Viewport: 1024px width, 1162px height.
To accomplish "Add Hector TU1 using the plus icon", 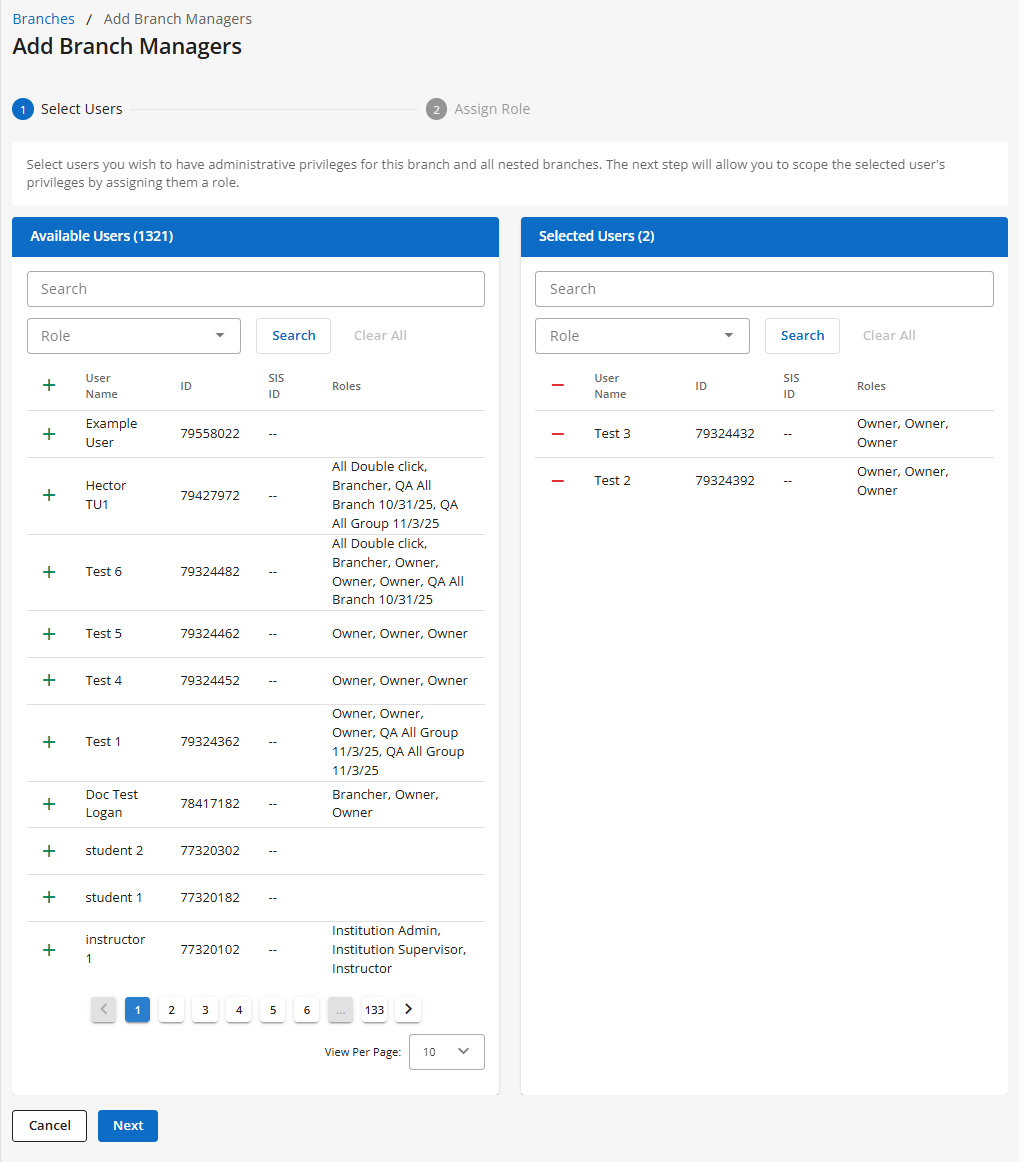I will 49,495.
